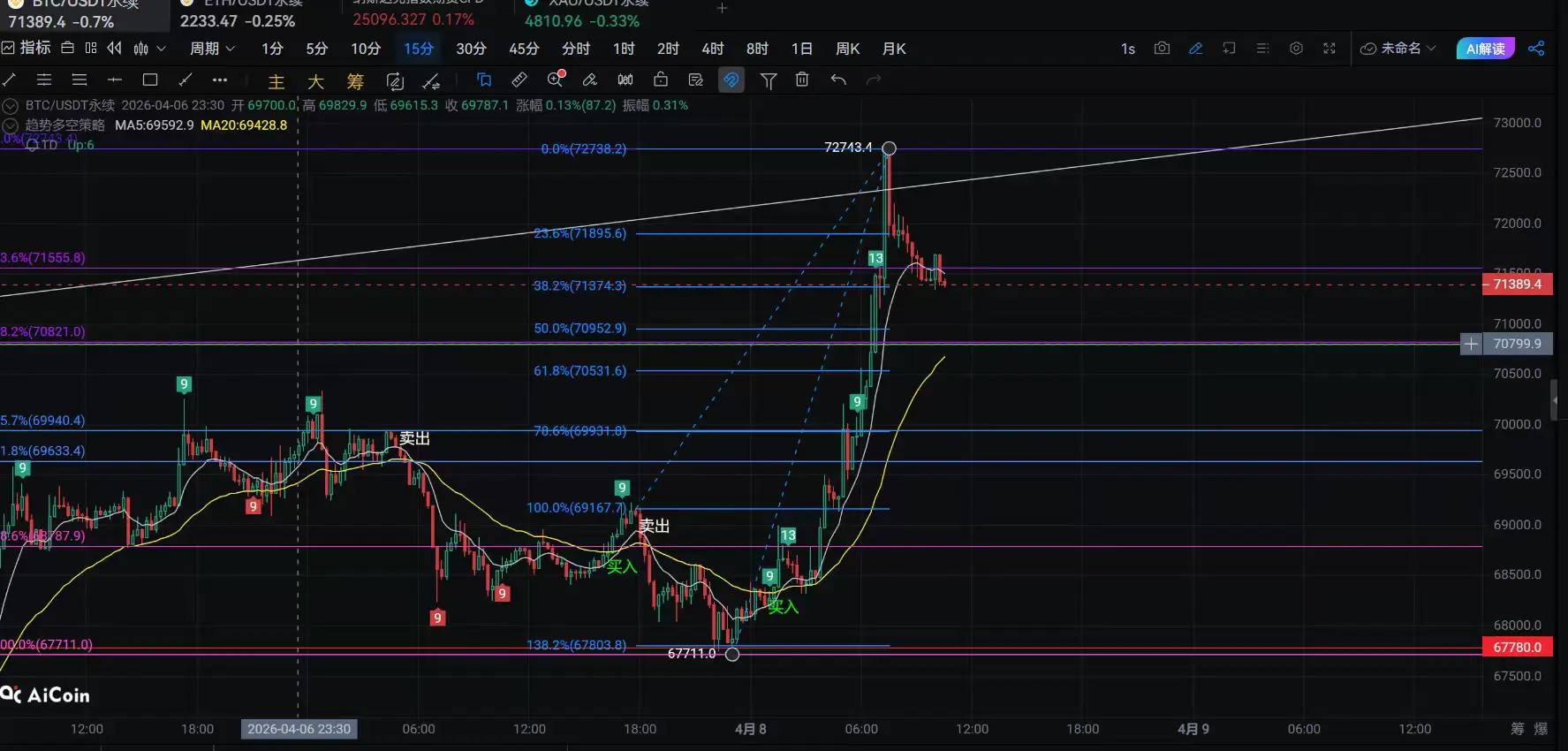Click the 筹 label at chart bottom-right
The image size is (1568, 751).
tap(1518, 729)
